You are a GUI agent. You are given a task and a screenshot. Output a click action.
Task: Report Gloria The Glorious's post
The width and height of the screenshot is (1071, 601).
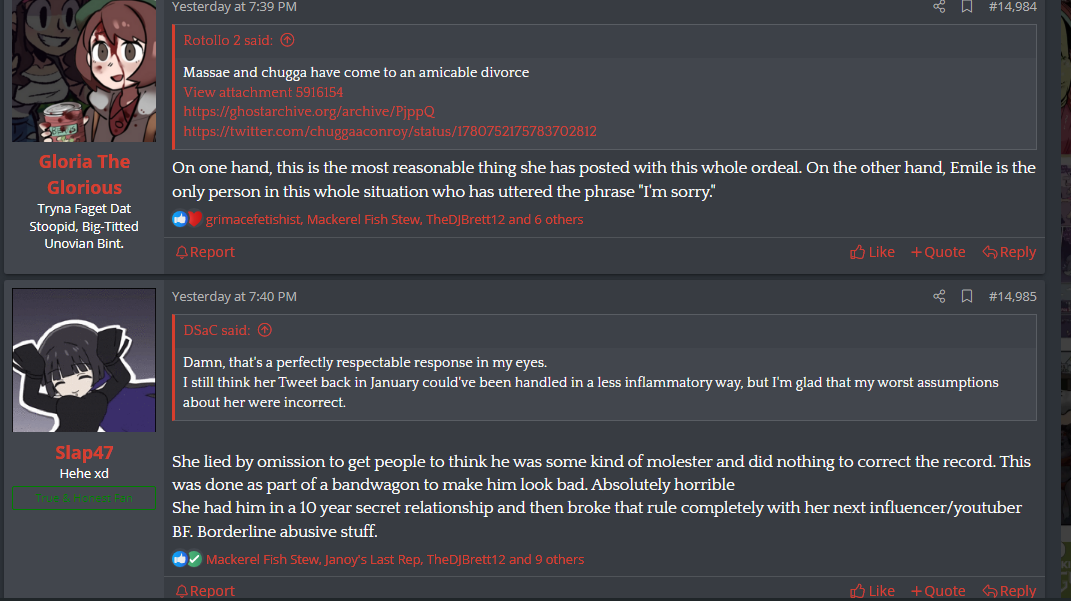205,252
